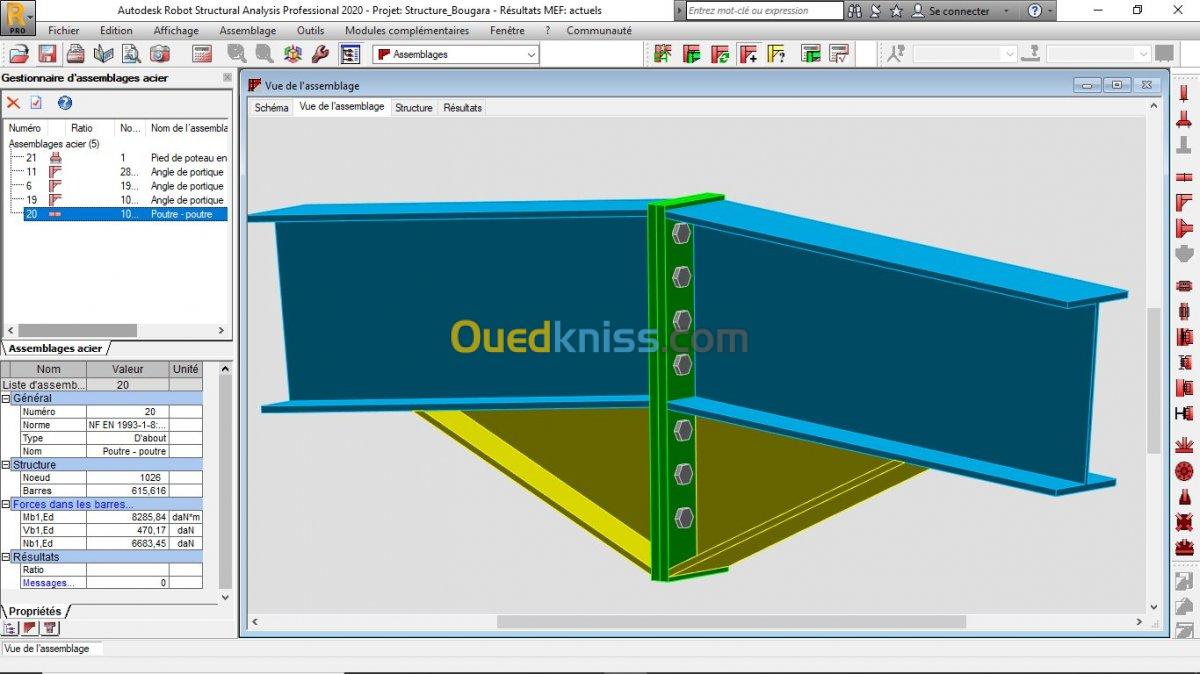Image resolution: width=1200 pixels, height=674 pixels.
Task: Click the topmost red column icon in the right toolbar
Action: (1184, 95)
